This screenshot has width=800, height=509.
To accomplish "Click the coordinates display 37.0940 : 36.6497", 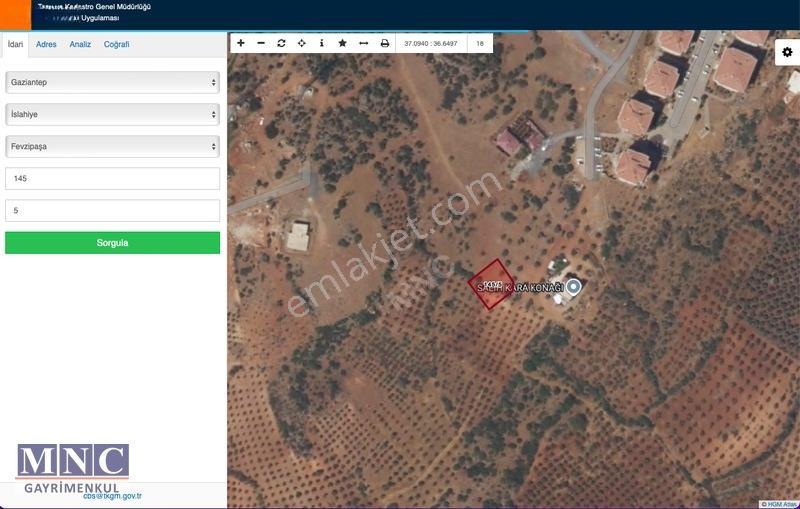I will coord(431,43).
